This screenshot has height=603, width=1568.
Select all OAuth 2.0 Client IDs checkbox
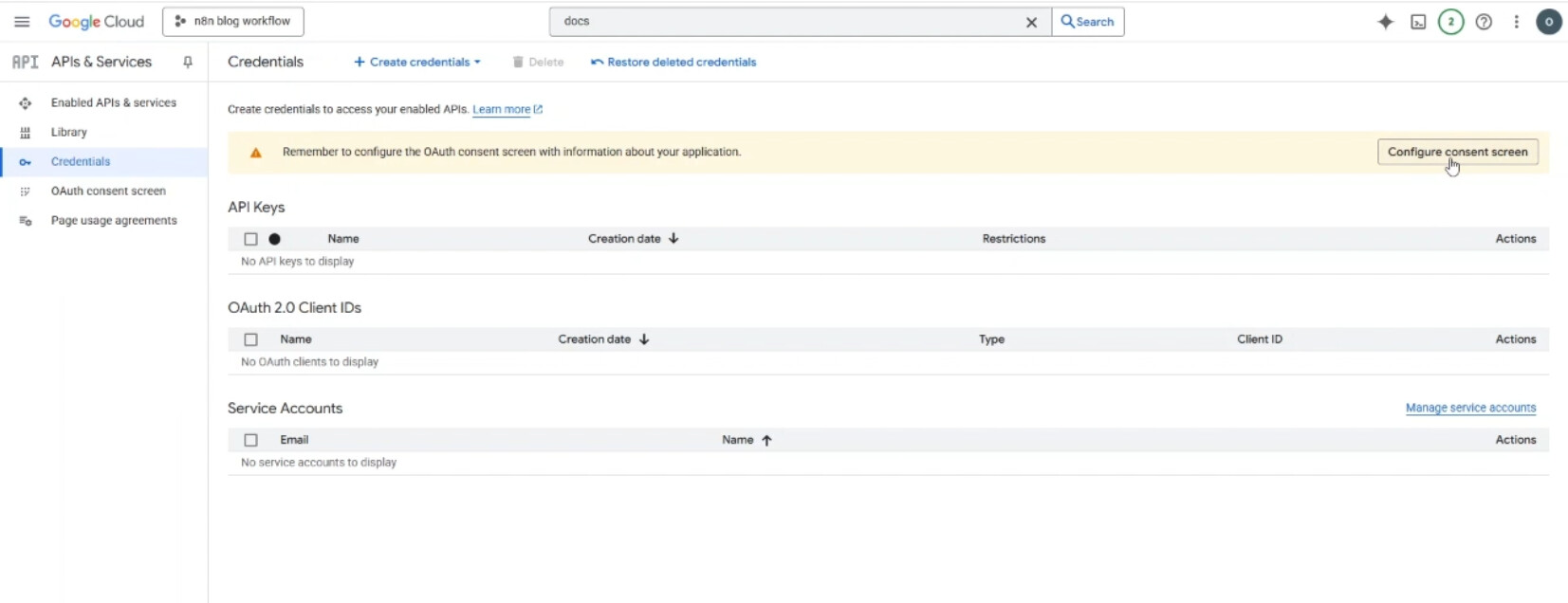250,339
